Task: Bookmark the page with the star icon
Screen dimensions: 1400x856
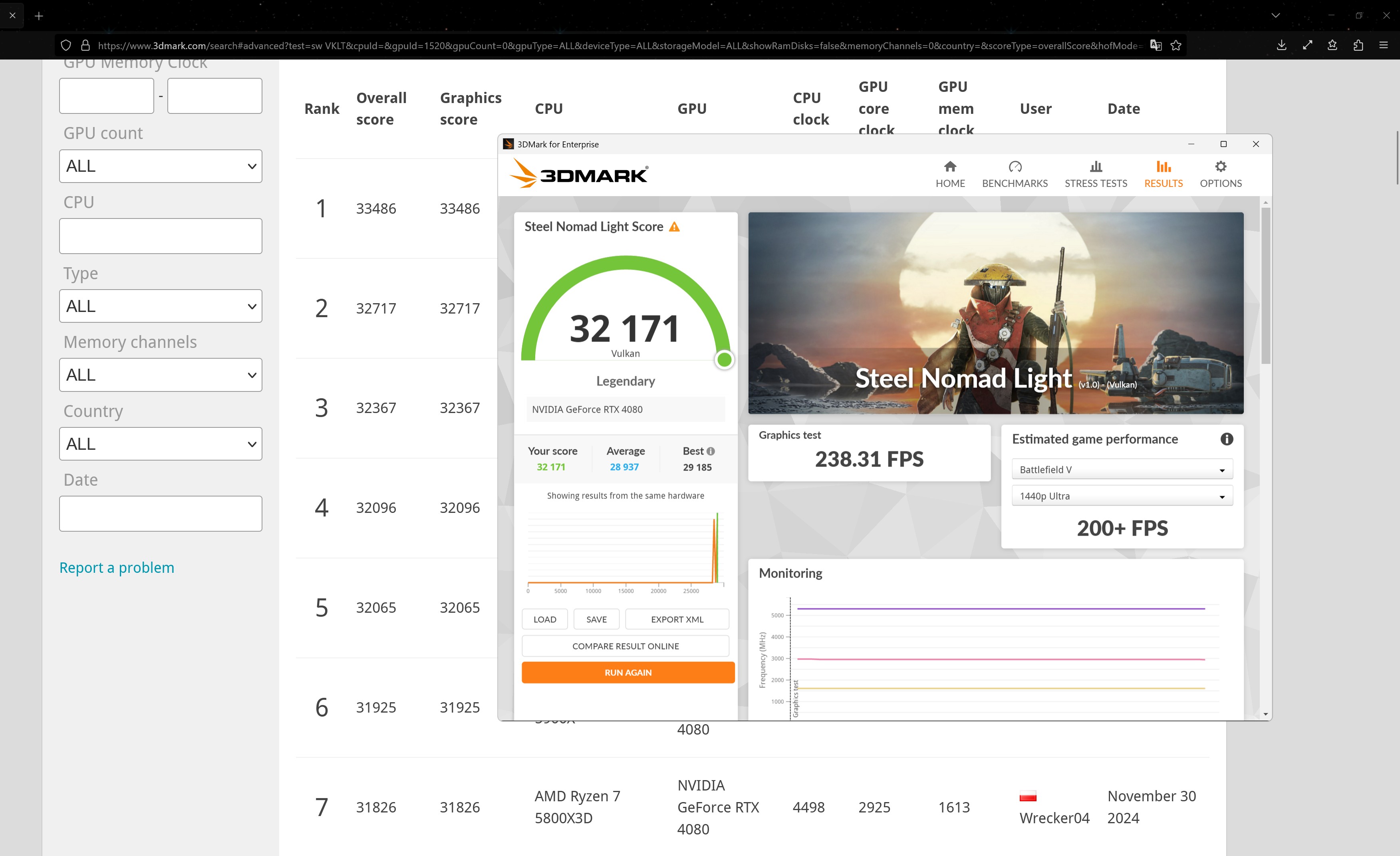Action: coord(1176,46)
